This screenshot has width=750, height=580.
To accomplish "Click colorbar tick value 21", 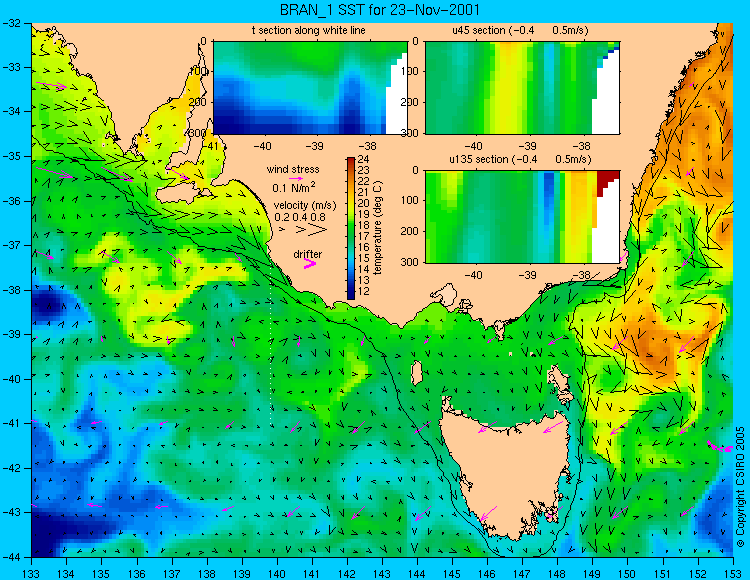I will tap(364, 193).
